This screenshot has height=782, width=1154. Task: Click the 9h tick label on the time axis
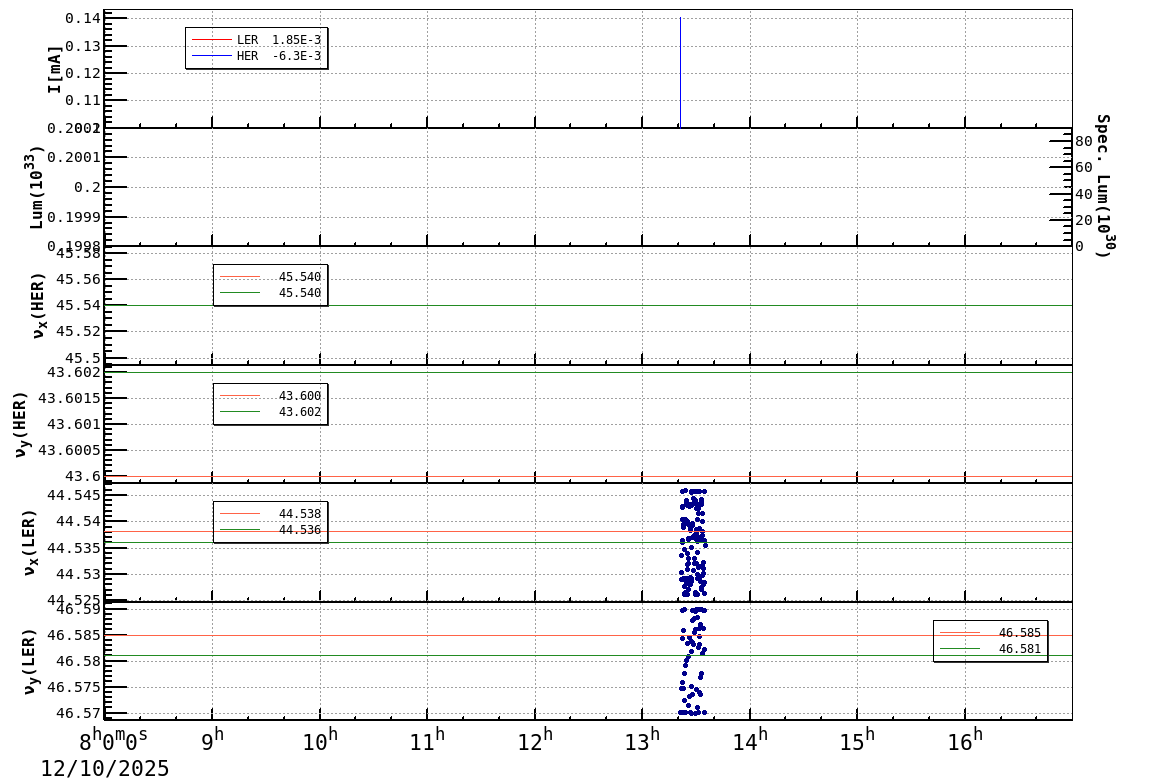[212, 740]
